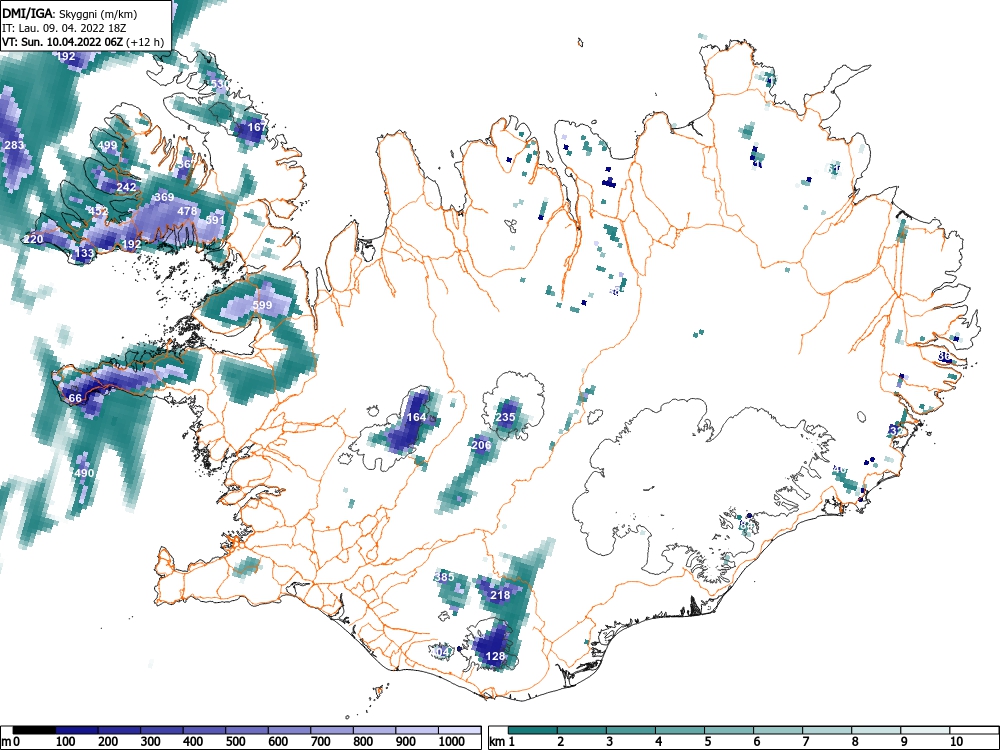Click the '500' label in the metre legend
Viewport: 1000px width, 750px height.
coord(235,742)
